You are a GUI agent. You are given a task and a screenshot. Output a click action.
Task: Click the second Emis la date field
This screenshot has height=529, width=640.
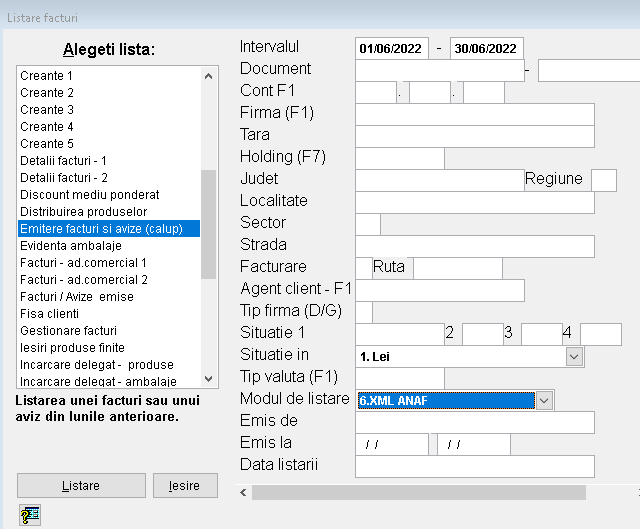click(x=474, y=445)
